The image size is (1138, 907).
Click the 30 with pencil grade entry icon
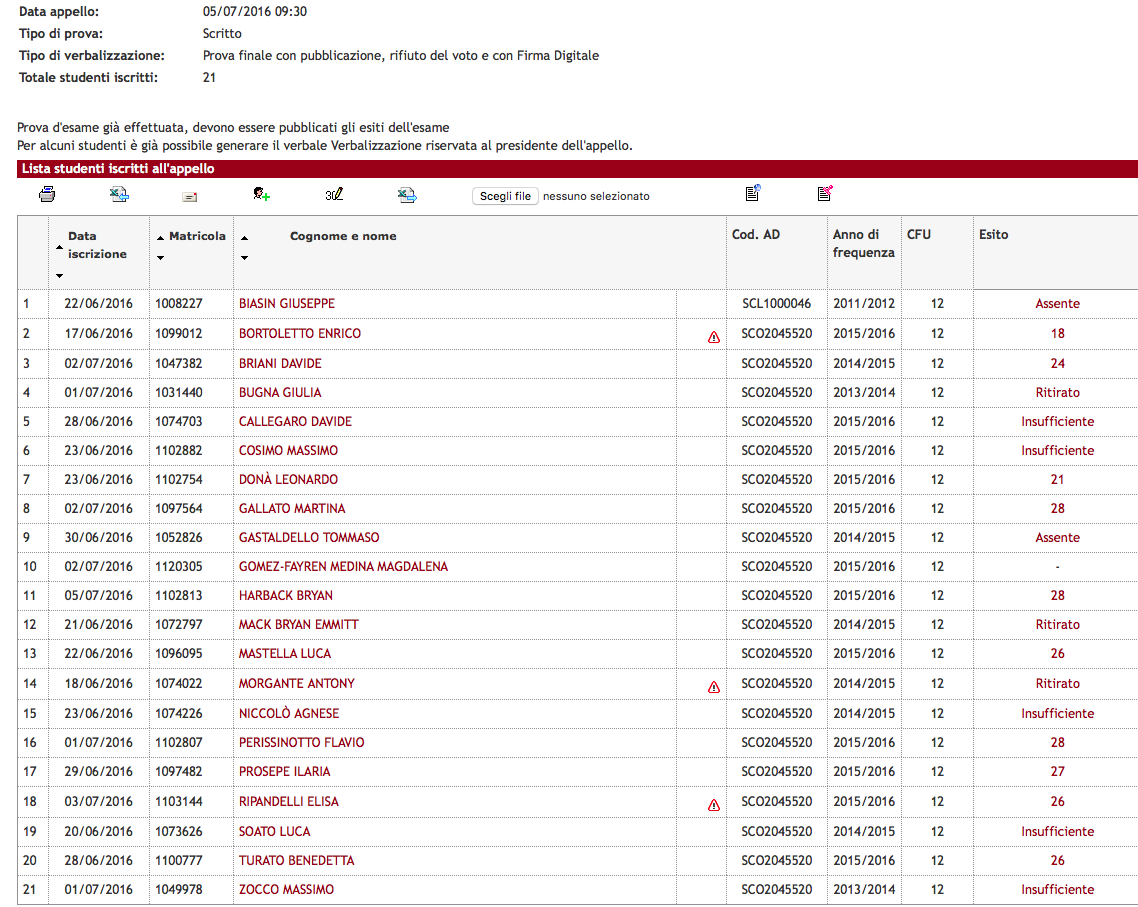334,194
